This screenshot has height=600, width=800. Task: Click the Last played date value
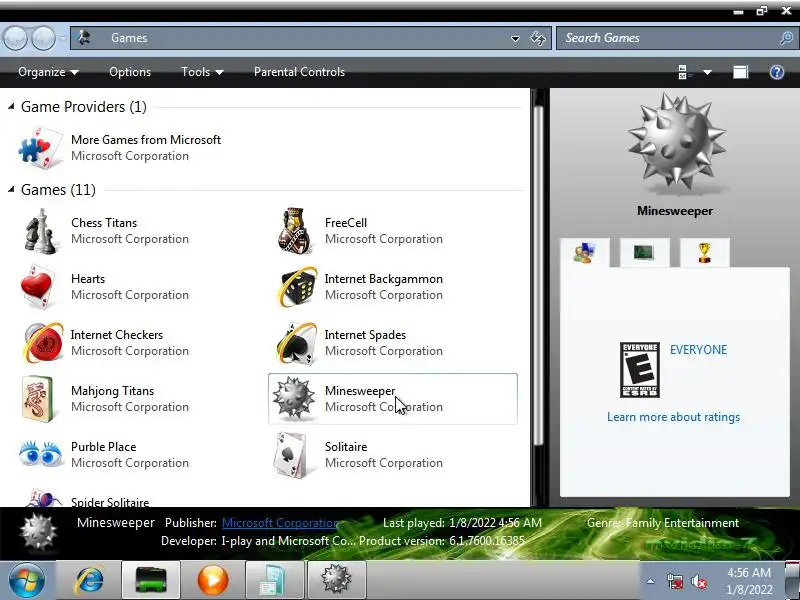pyautogui.click(x=495, y=523)
